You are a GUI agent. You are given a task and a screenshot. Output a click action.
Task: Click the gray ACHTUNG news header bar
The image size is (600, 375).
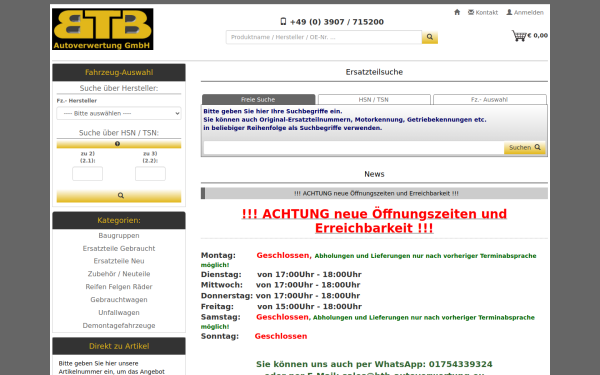(x=374, y=193)
